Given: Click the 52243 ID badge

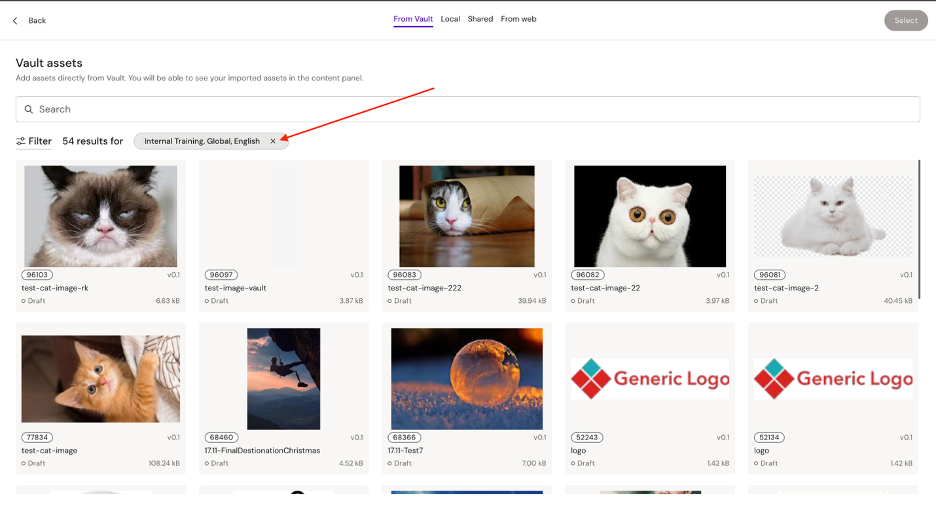Looking at the screenshot, I should coord(587,438).
